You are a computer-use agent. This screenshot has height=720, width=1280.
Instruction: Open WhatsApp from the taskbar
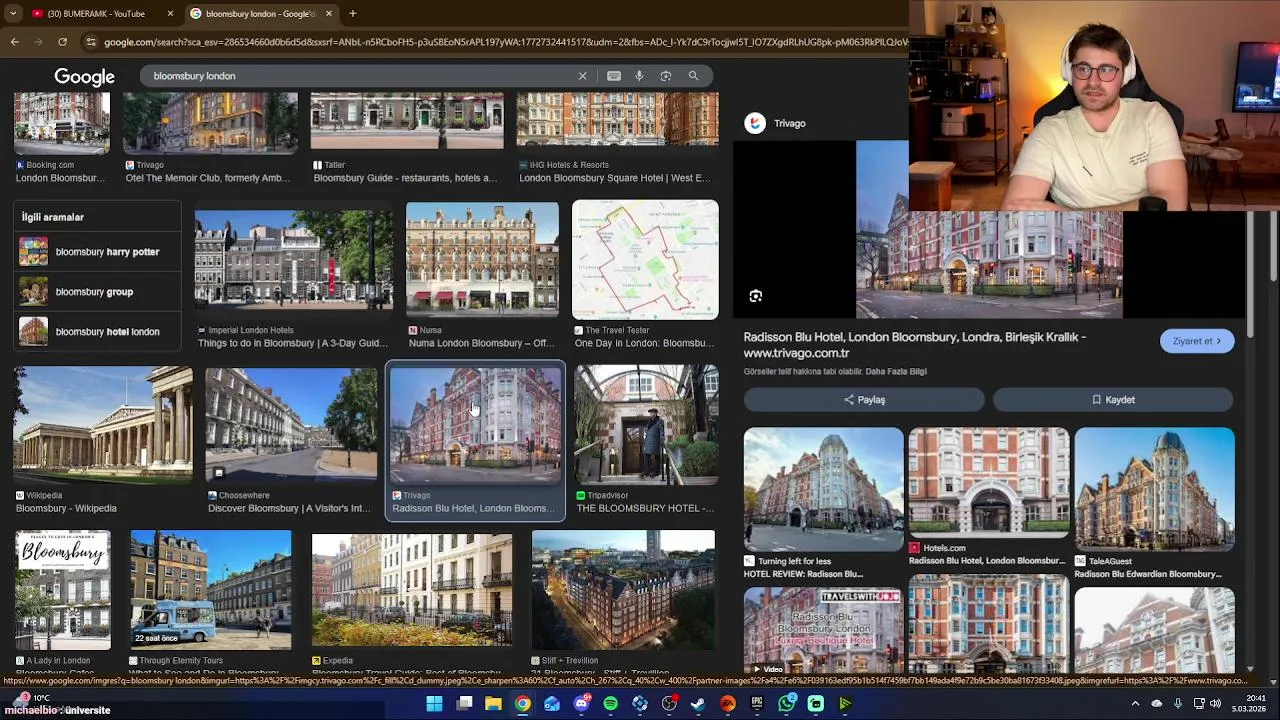tap(787, 704)
